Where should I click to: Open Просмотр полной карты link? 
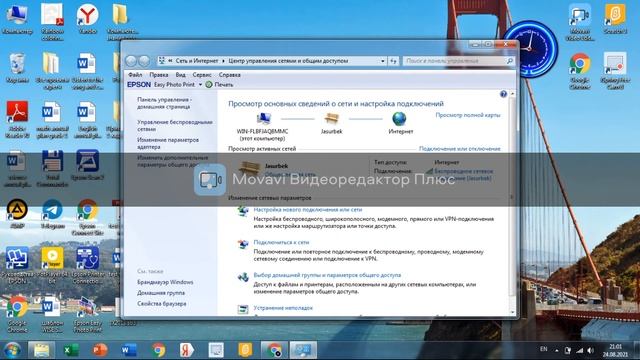pyautogui.click(x=468, y=115)
